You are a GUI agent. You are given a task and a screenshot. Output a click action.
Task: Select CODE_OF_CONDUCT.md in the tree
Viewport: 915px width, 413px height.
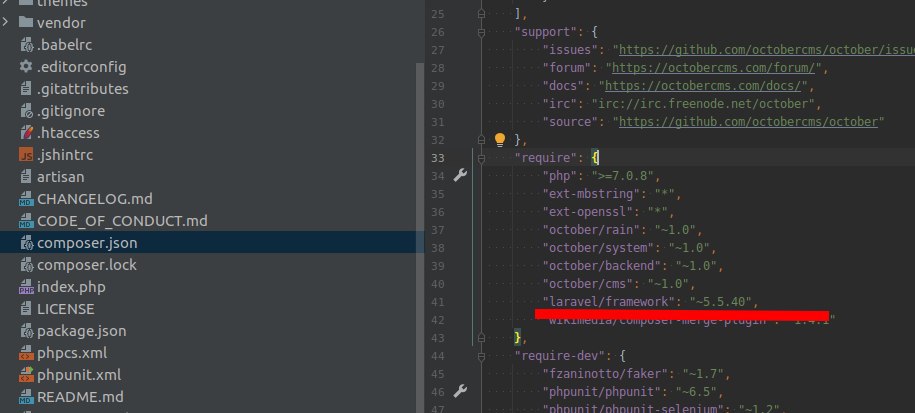122,221
